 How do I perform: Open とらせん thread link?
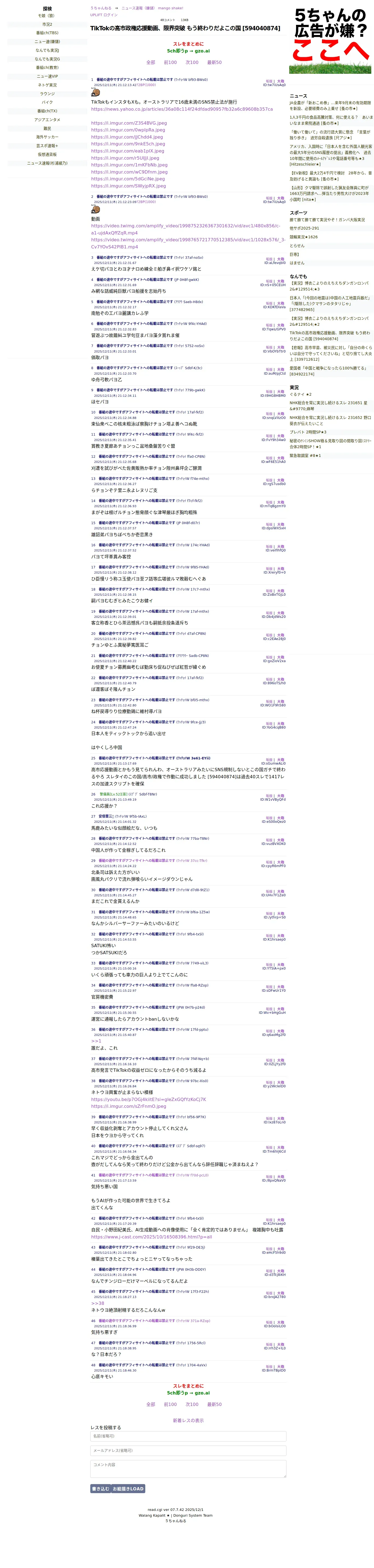pyautogui.click(x=297, y=246)
